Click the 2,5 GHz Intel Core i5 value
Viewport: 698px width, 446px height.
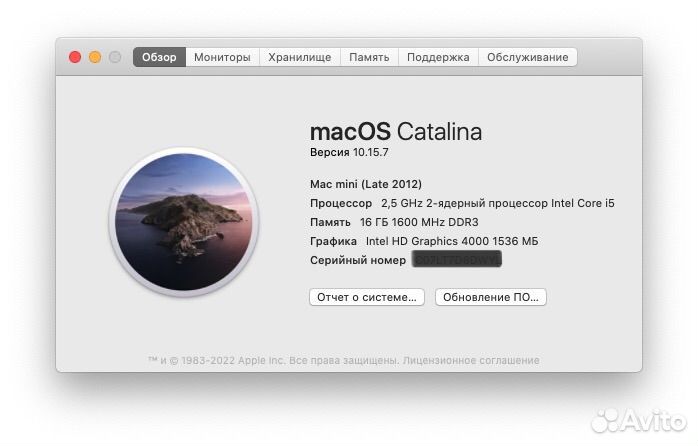click(x=498, y=203)
